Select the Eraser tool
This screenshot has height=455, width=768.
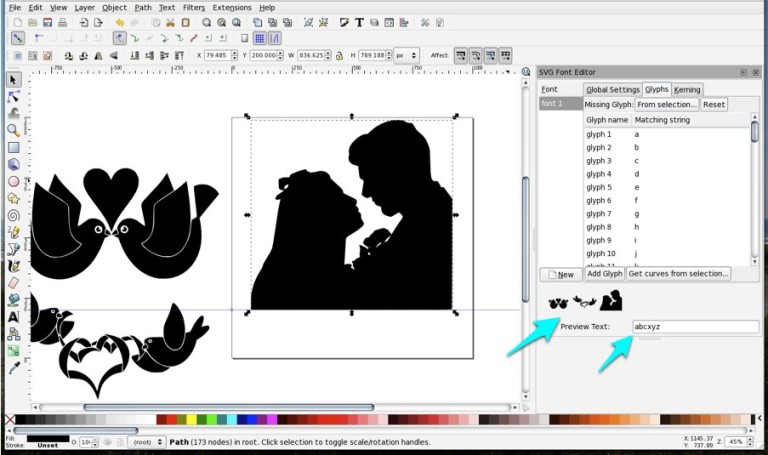click(14, 283)
